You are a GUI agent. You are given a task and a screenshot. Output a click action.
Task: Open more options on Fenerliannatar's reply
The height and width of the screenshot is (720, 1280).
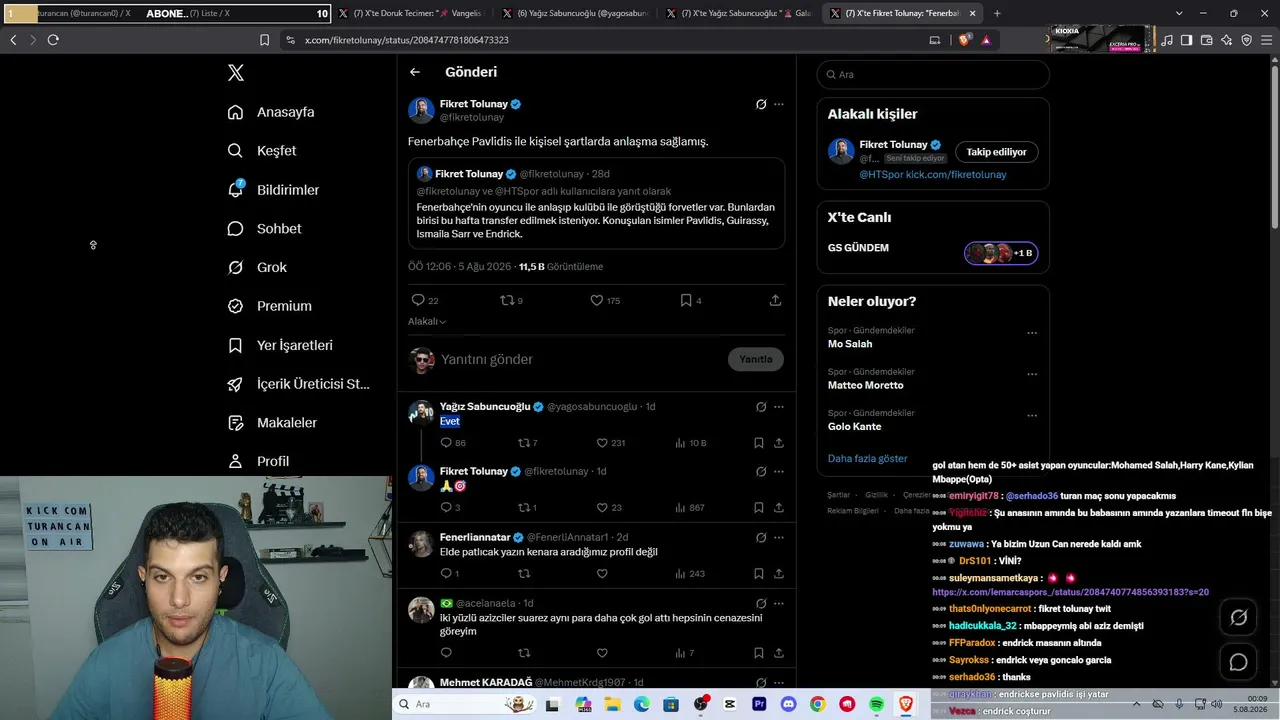point(779,537)
